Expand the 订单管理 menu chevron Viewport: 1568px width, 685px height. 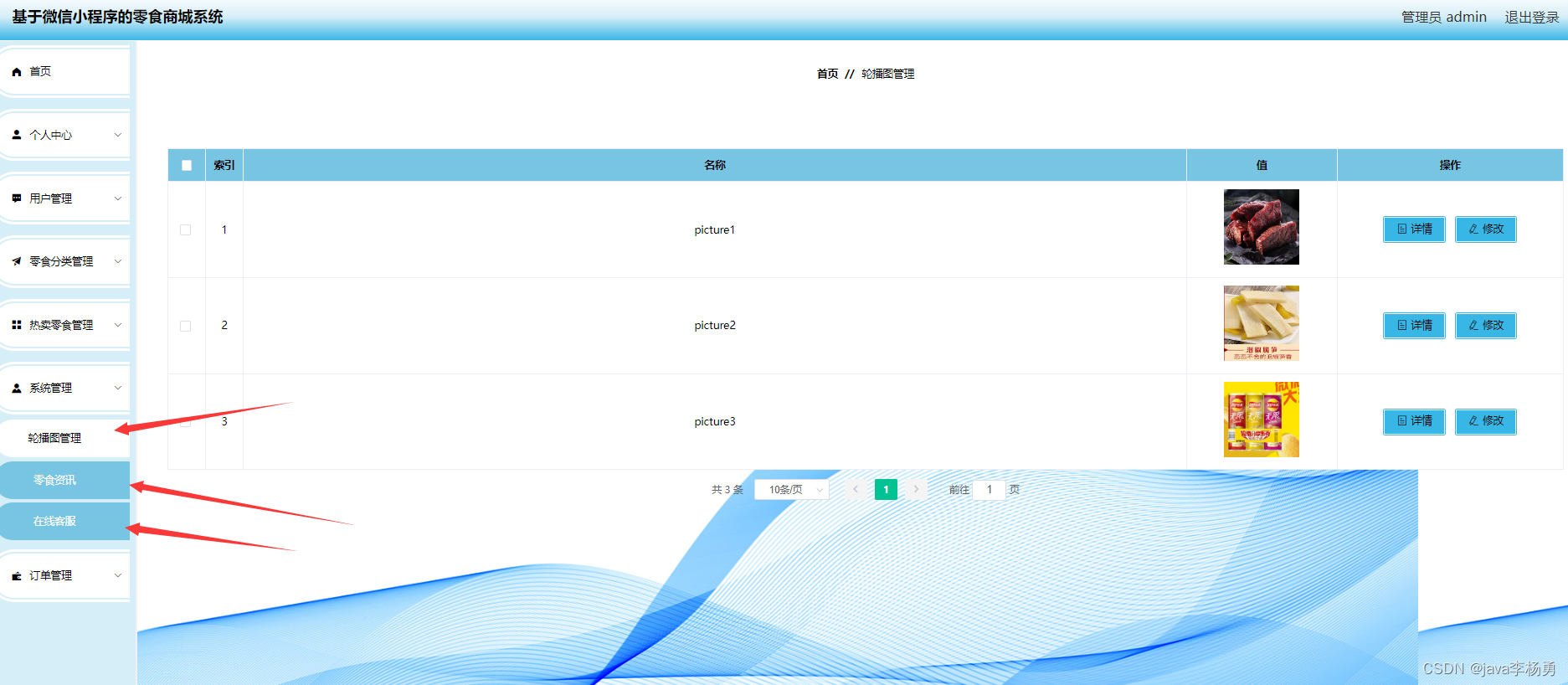pyautogui.click(x=118, y=576)
